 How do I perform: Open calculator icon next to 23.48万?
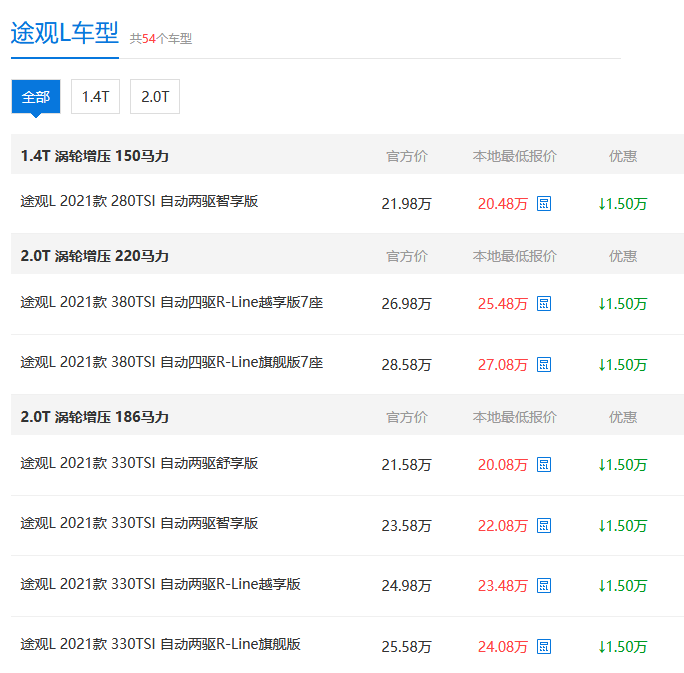(544, 586)
